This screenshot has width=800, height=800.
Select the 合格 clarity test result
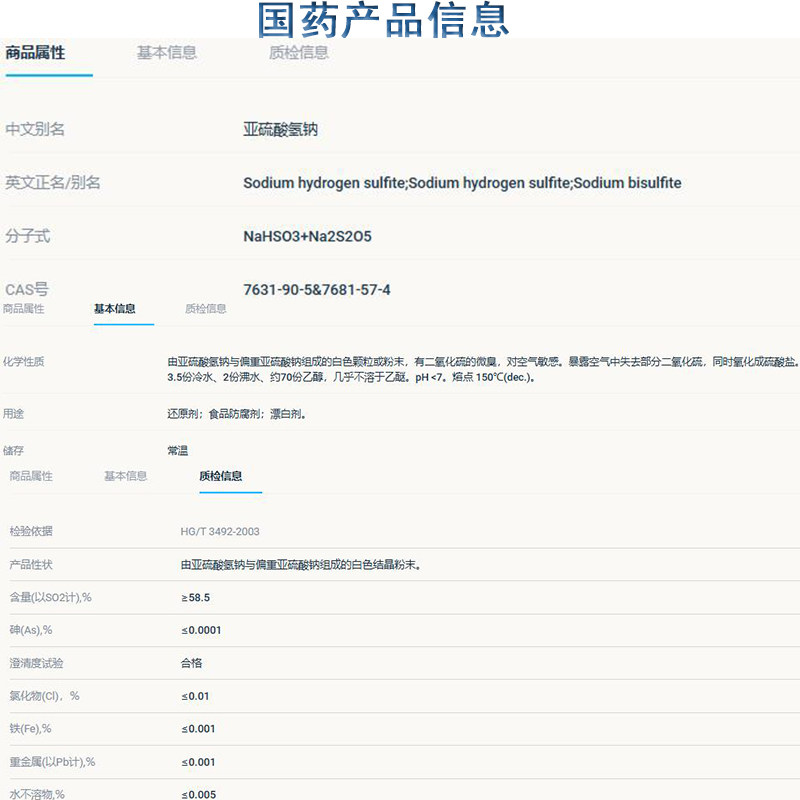click(x=192, y=663)
